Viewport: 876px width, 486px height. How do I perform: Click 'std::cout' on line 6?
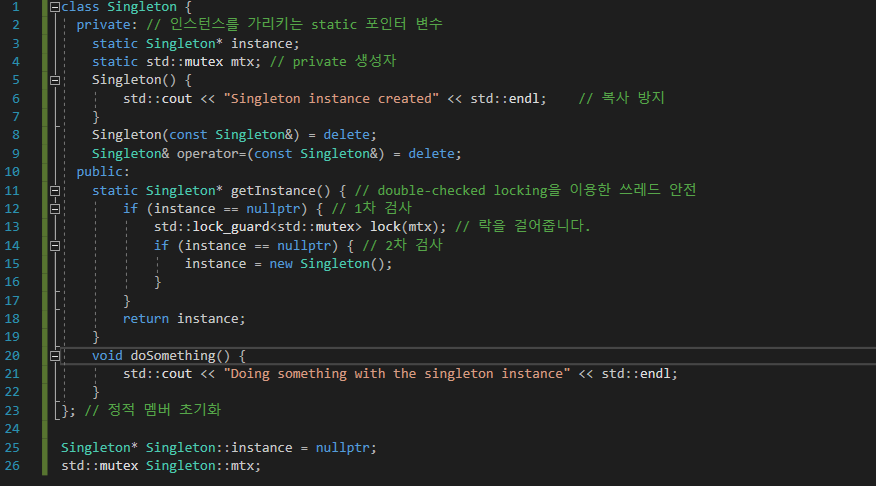click(x=158, y=99)
